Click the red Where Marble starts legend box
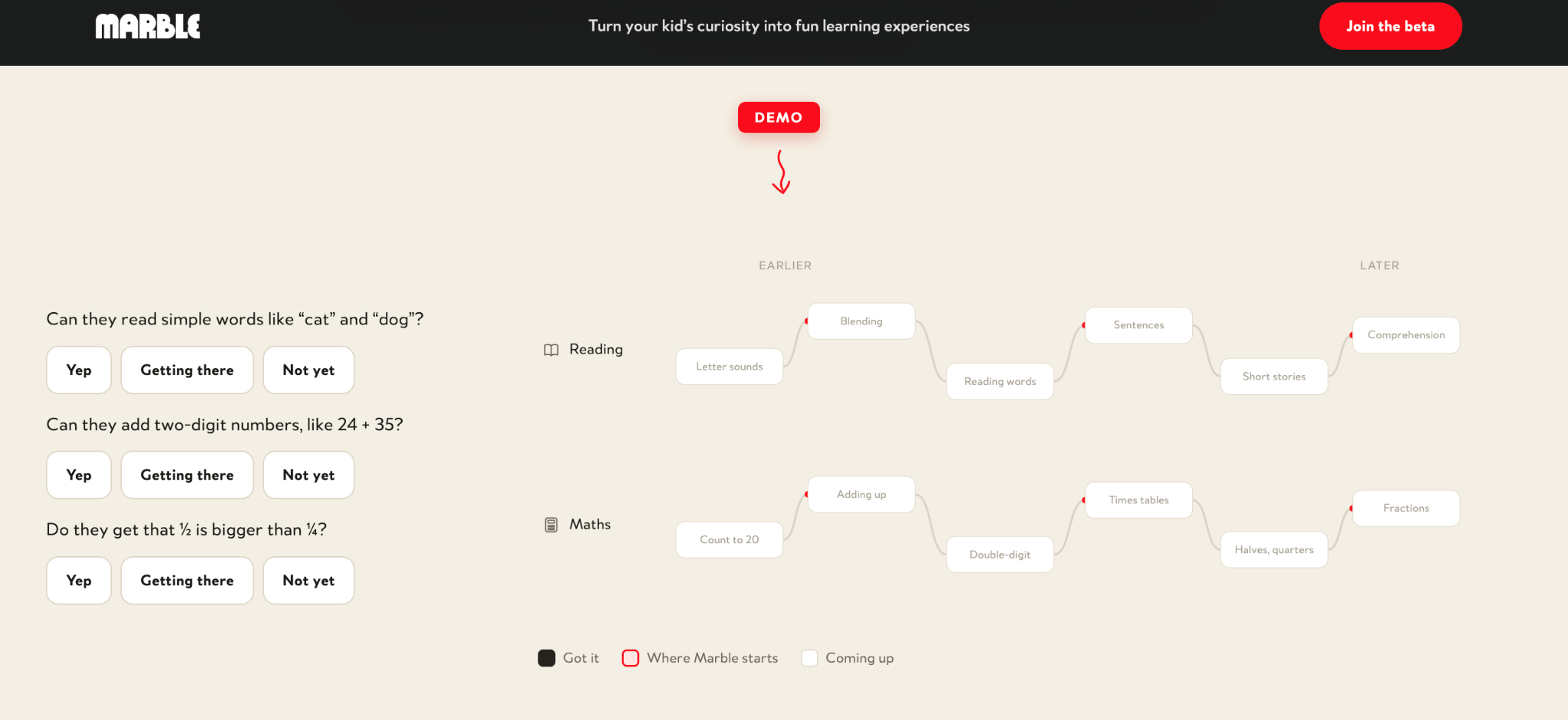Viewport: 1568px width, 720px height. pyautogui.click(x=631, y=658)
